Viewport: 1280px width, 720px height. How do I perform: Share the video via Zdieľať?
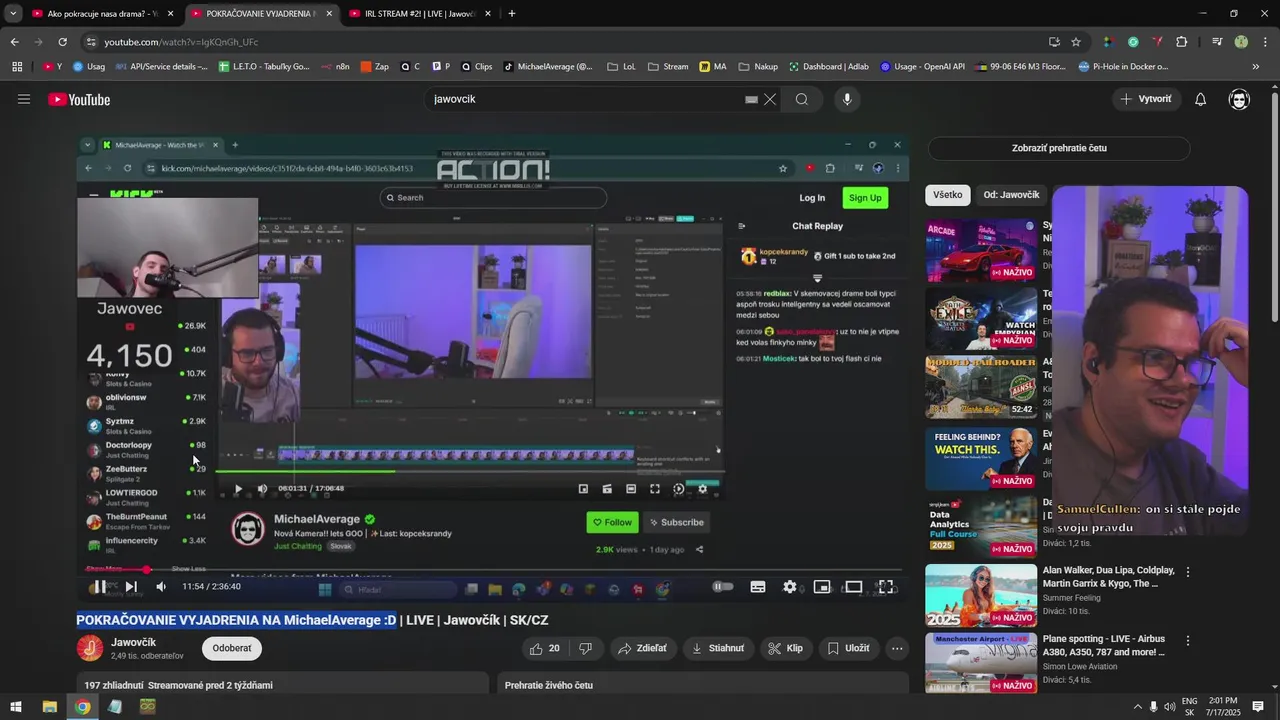[642, 648]
